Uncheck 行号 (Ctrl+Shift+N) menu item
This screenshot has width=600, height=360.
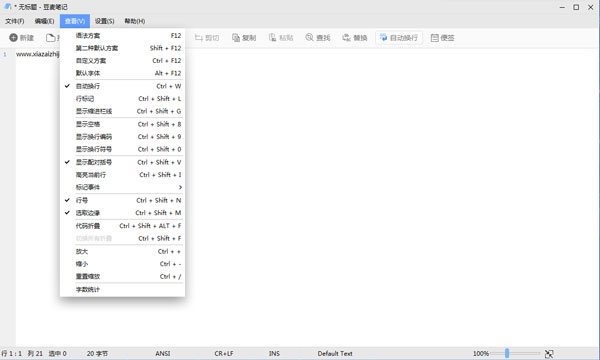pyautogui.click(x=122, y=200)
